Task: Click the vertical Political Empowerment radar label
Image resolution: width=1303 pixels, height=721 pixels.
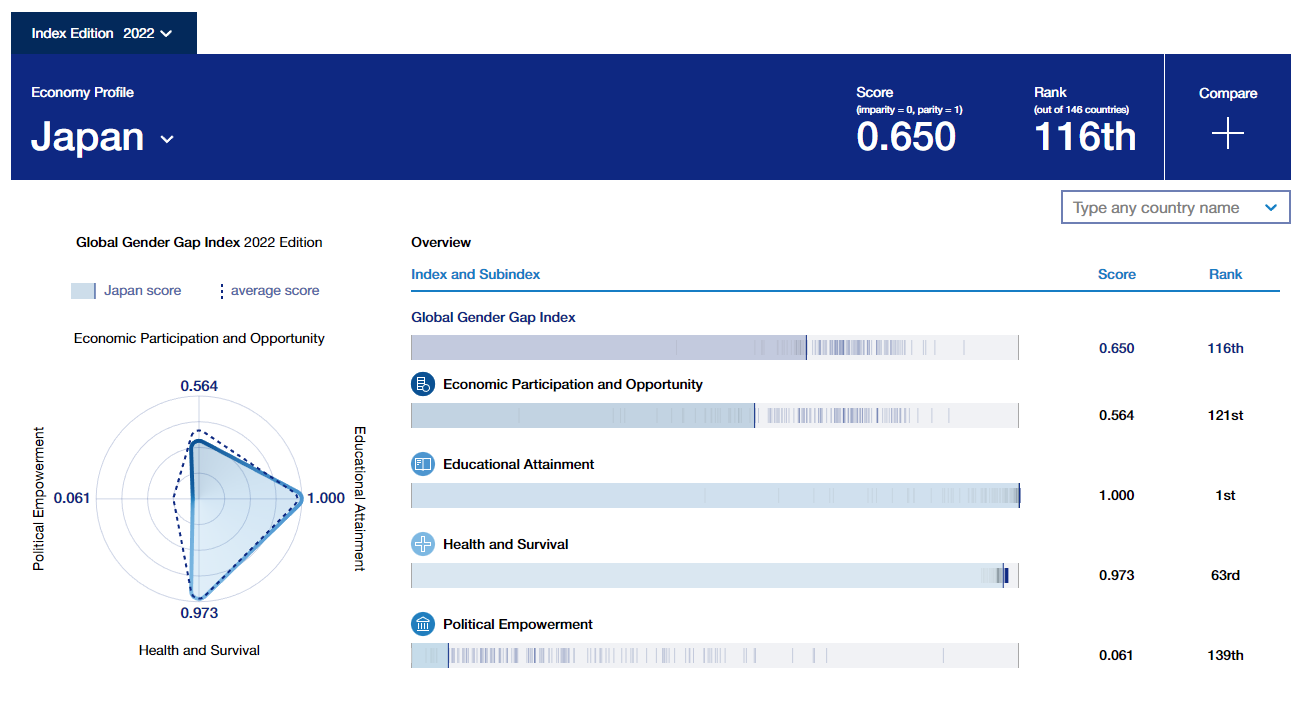Action: click(x=39, y=499)
